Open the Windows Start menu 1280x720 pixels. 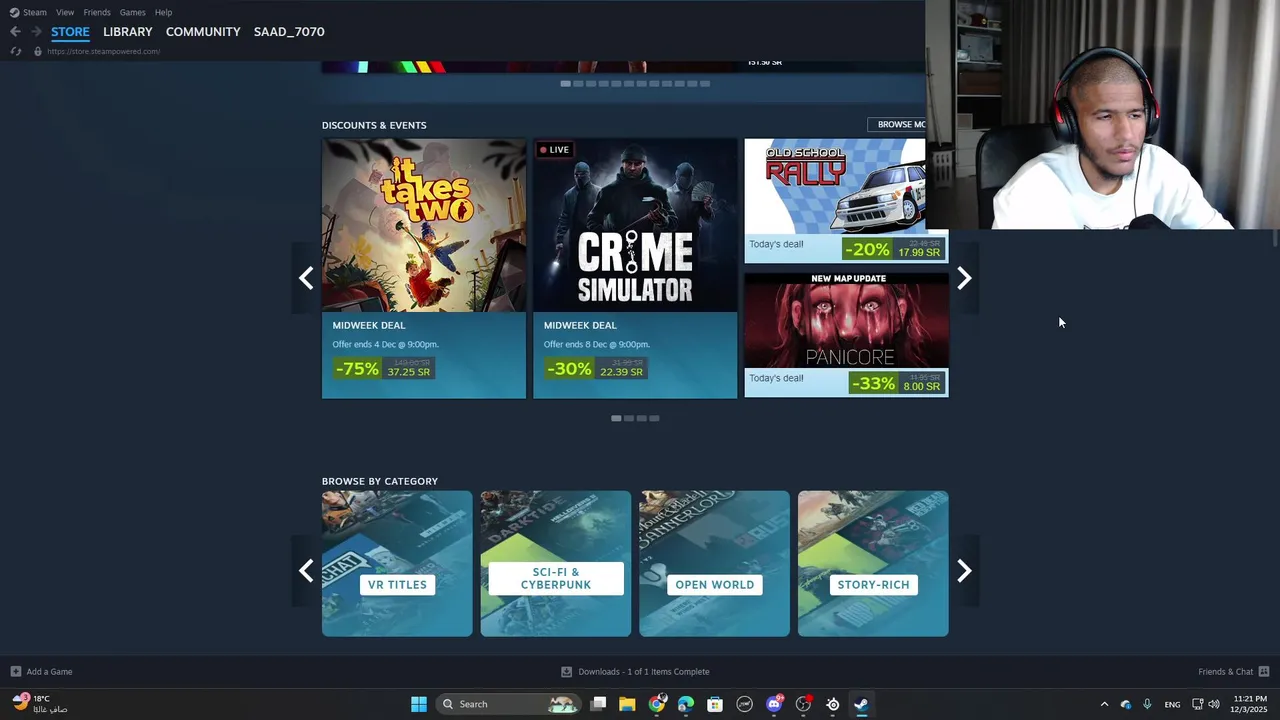tap(419, 704)
